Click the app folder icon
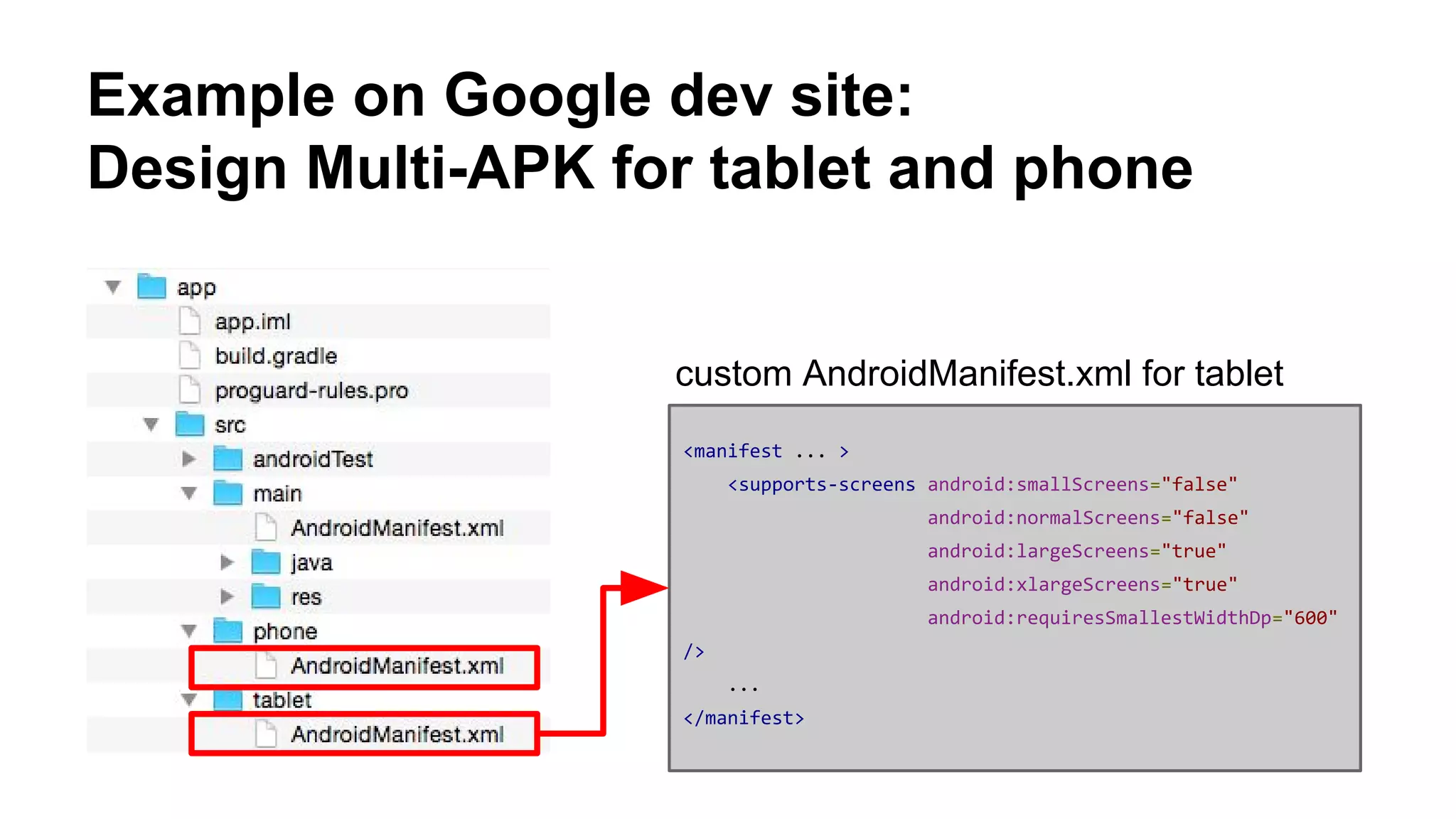This screenshot has width=1456, height=819. pyautogui.click(x=151, y=287)
